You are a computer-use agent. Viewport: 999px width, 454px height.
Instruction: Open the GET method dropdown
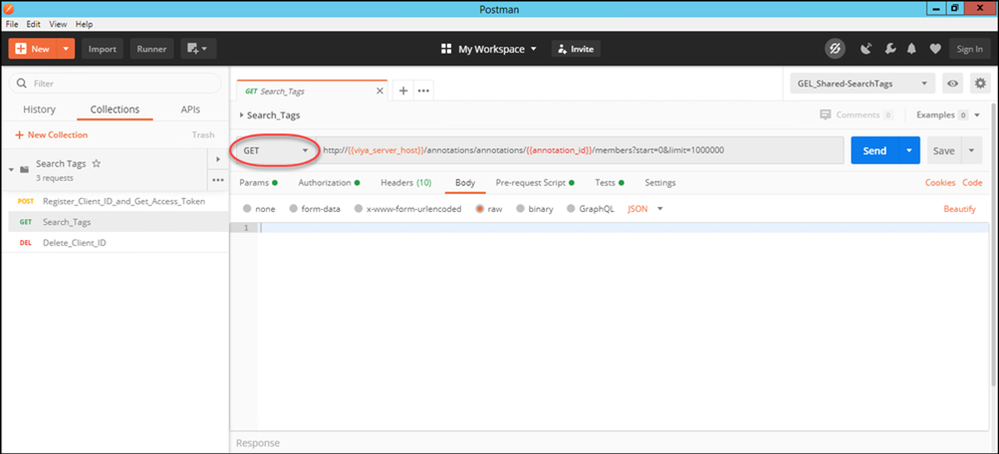[277, 150]
